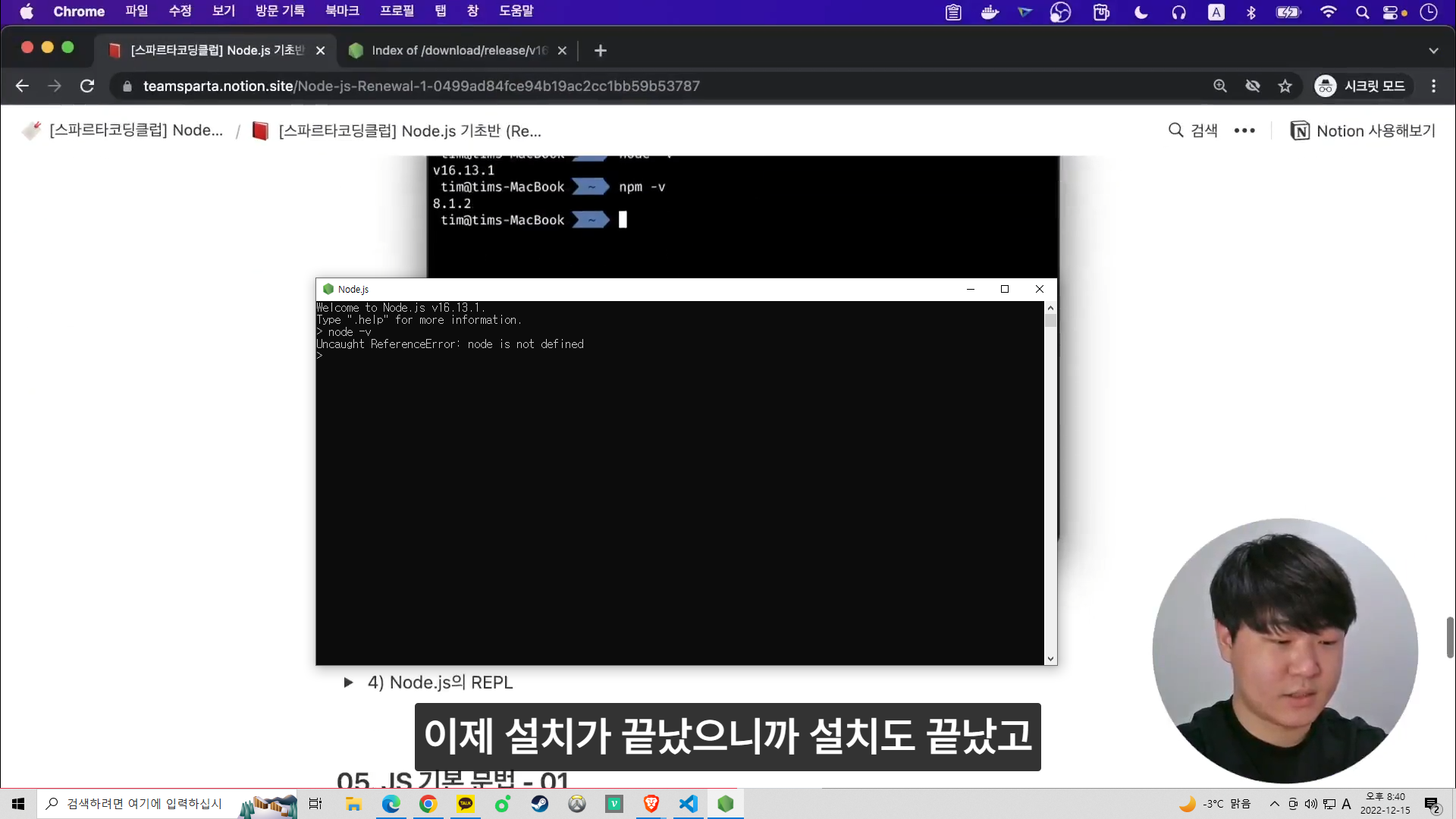Toggle the Do Not Disturb moon icon
This screenshot has height=819, width=1456.
[1141, 12]
